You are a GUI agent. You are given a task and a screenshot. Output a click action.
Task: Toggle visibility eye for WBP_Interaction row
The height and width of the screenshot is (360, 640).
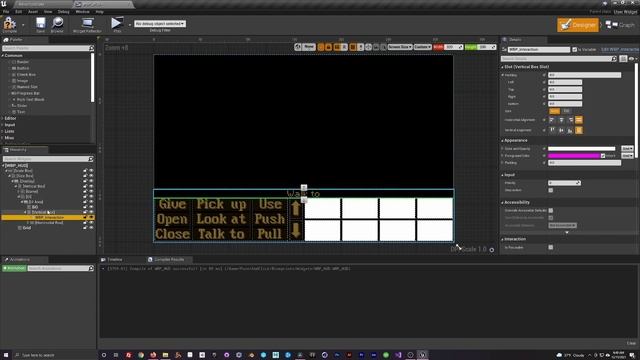[x=91, y=218]
